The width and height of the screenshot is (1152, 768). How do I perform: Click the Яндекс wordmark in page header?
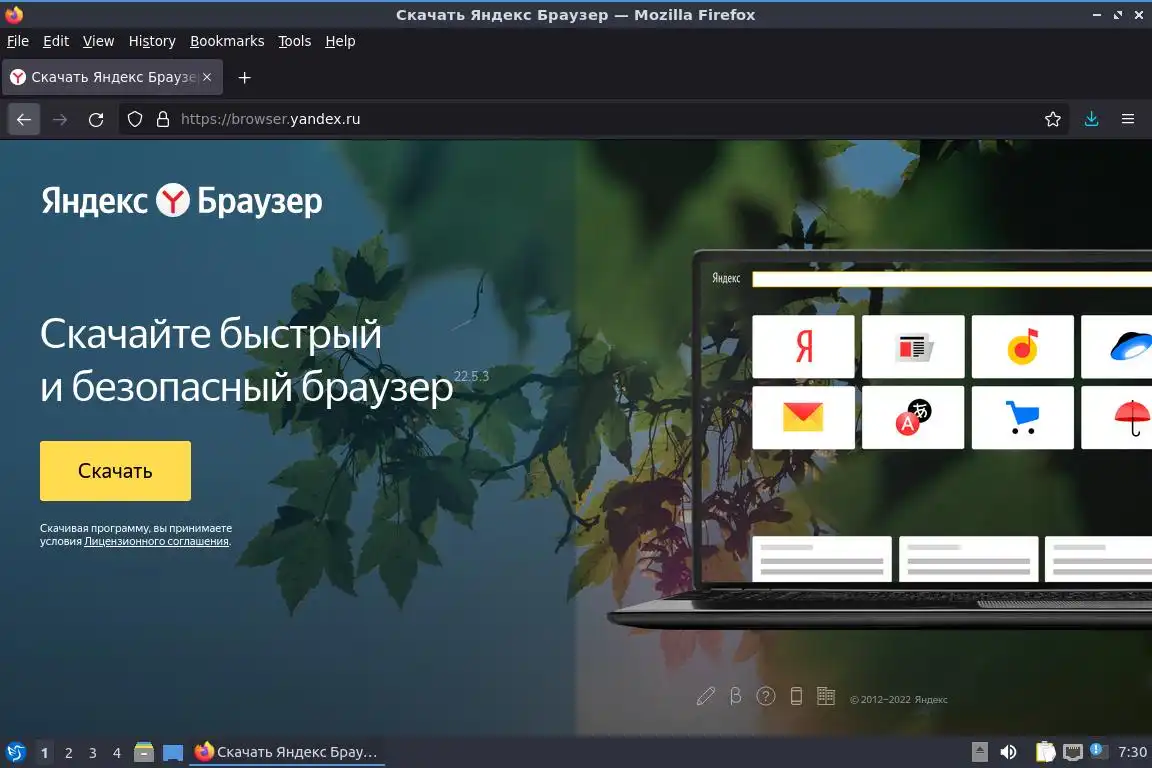(x=94, y=201)
